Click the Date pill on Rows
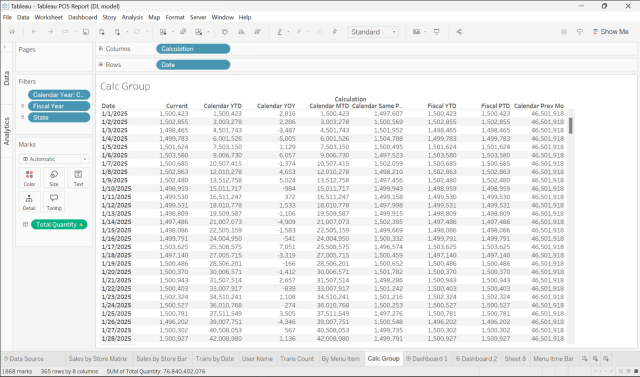This screenshot has width=640, height=377. (193, 64)
